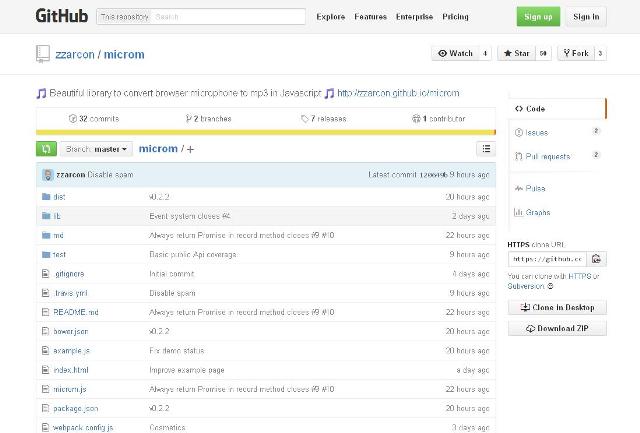Viewport: 640px width, 433px height.
Task: Click the Subversion link
Action: point(526,286)
